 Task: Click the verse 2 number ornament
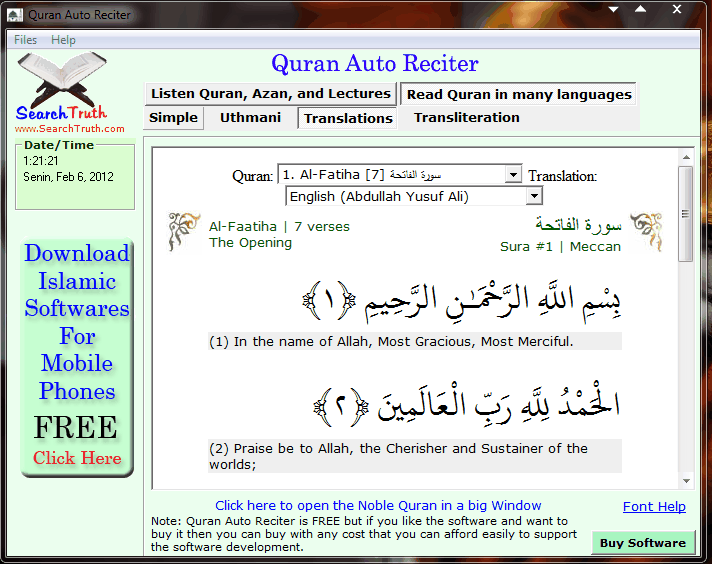pos(341,407)
